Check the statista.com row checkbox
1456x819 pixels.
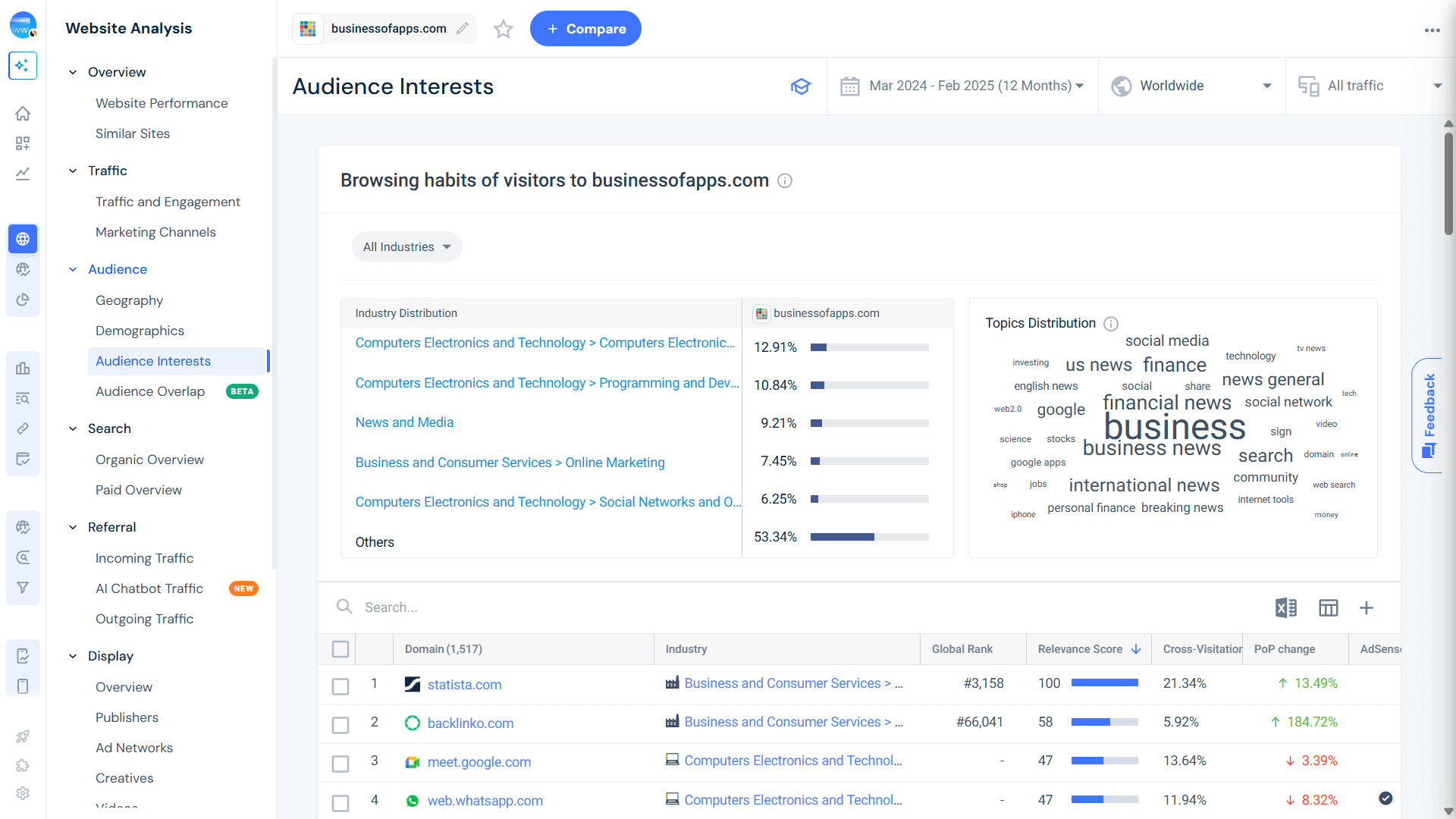point(340,686)
